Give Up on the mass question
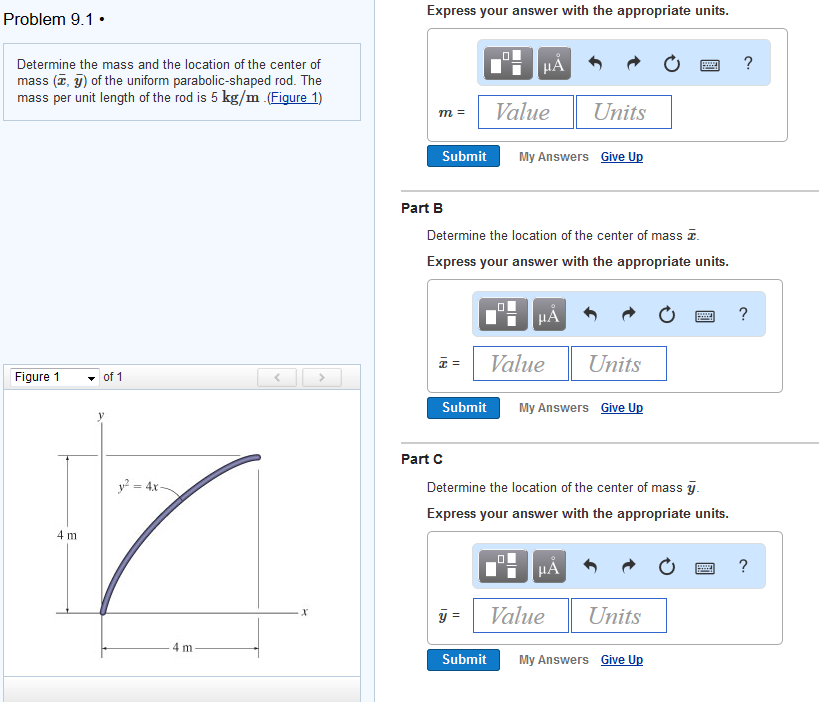This screenshot has height=702, width=819. click(x=622, y=157)
